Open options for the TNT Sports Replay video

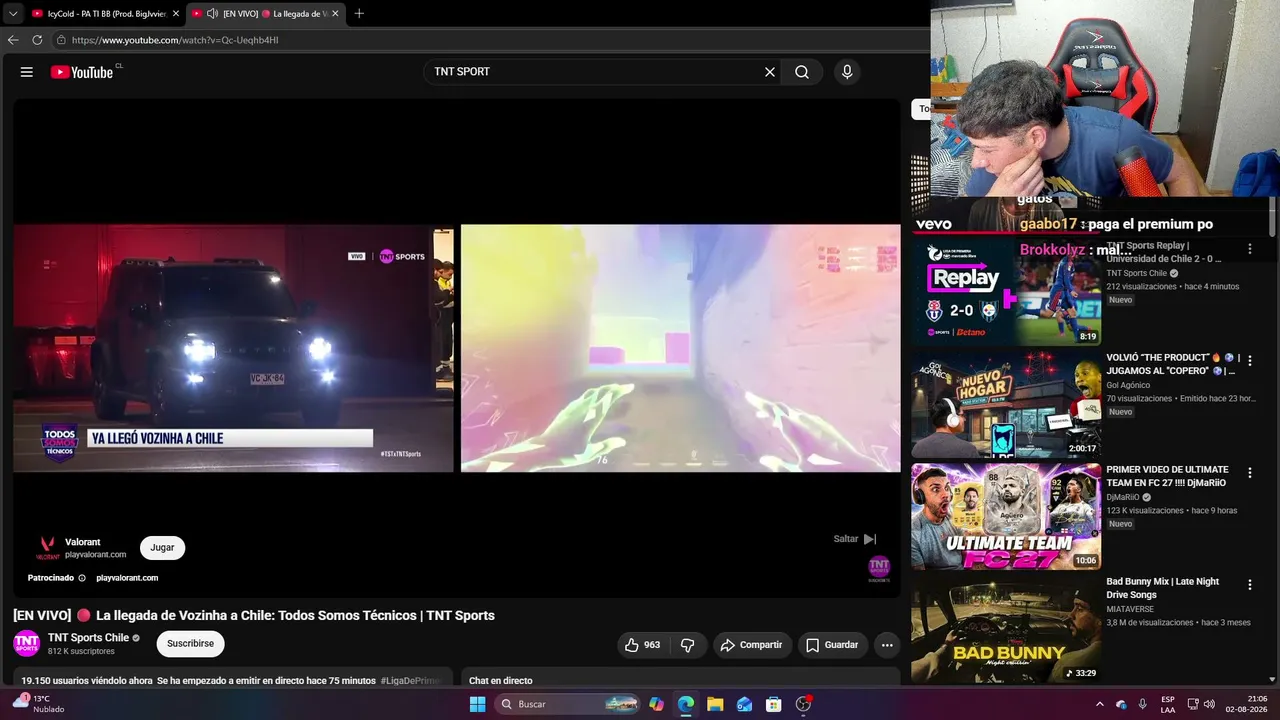pyautogui.click(x=1249, y=249)
